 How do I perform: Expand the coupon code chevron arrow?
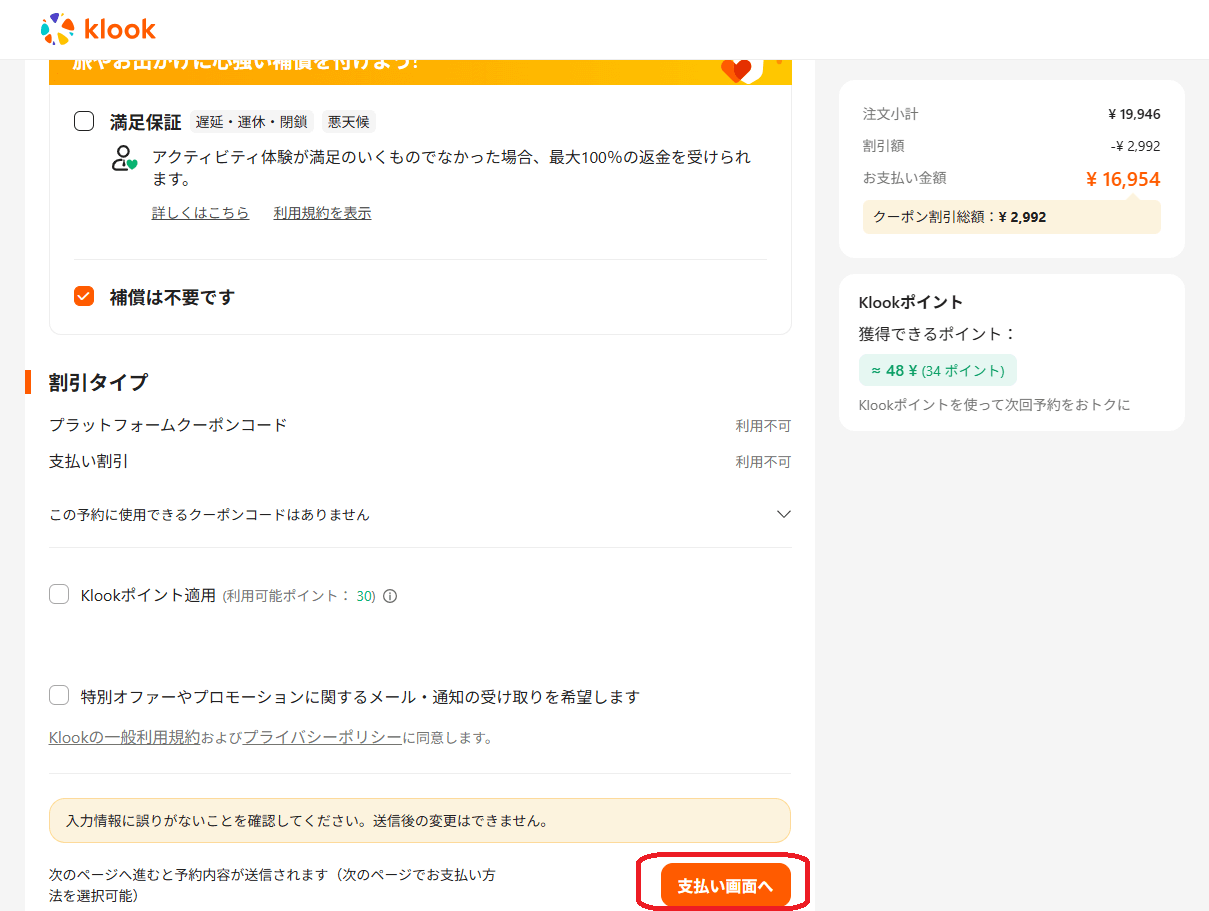tap(783, 514)
